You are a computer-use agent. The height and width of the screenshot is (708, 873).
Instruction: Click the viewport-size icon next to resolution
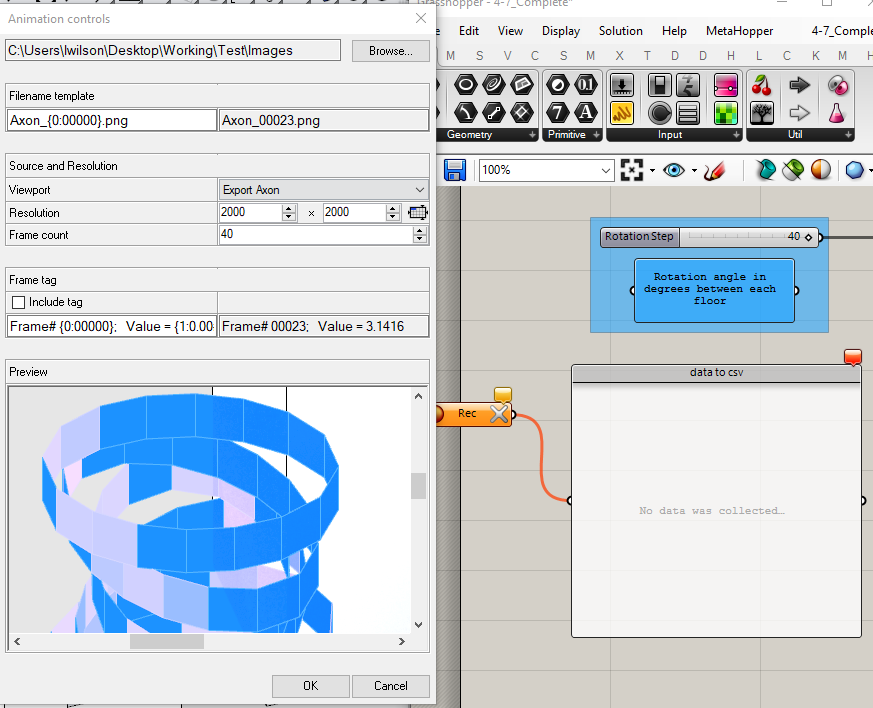point(418,212)
